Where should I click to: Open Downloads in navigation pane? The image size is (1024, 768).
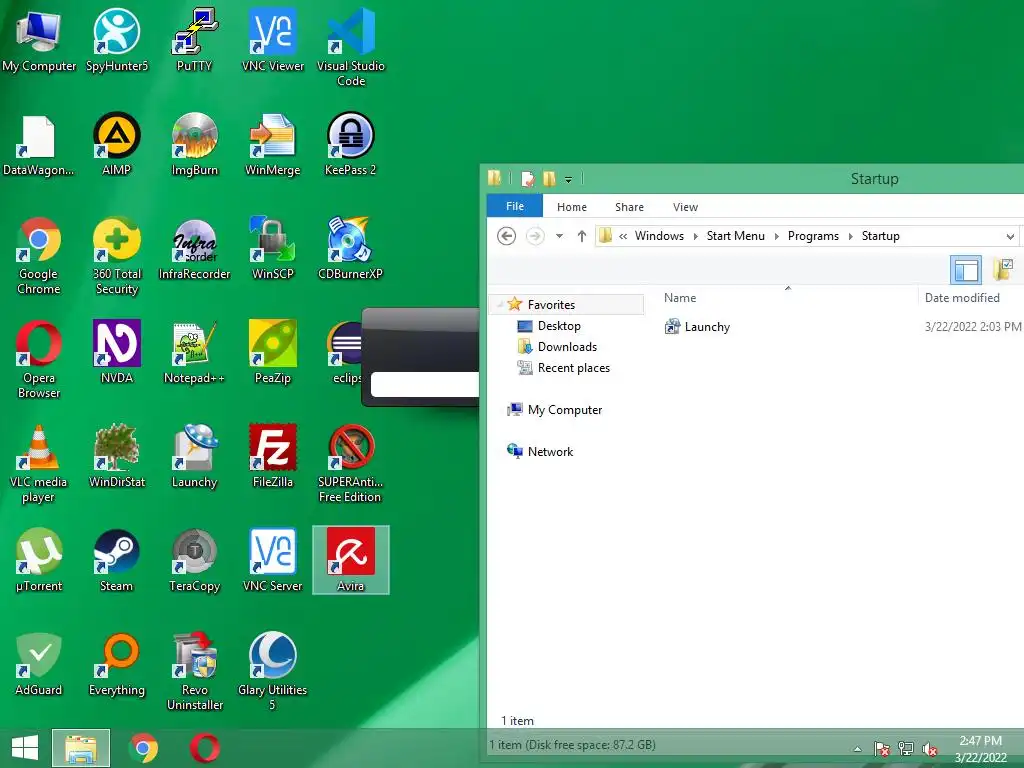(x=557, y=347)
